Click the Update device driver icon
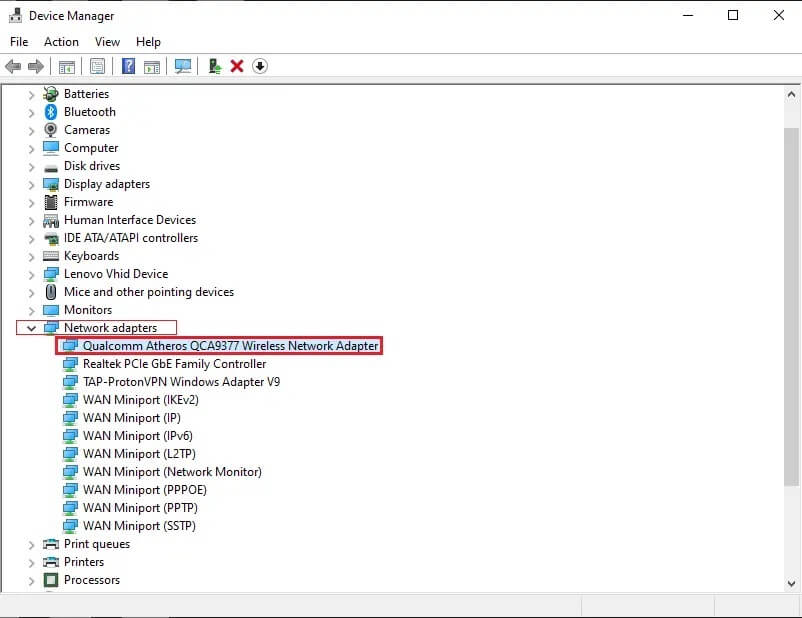This screenshot has height=618, width=802. click(x=215, y=66)
